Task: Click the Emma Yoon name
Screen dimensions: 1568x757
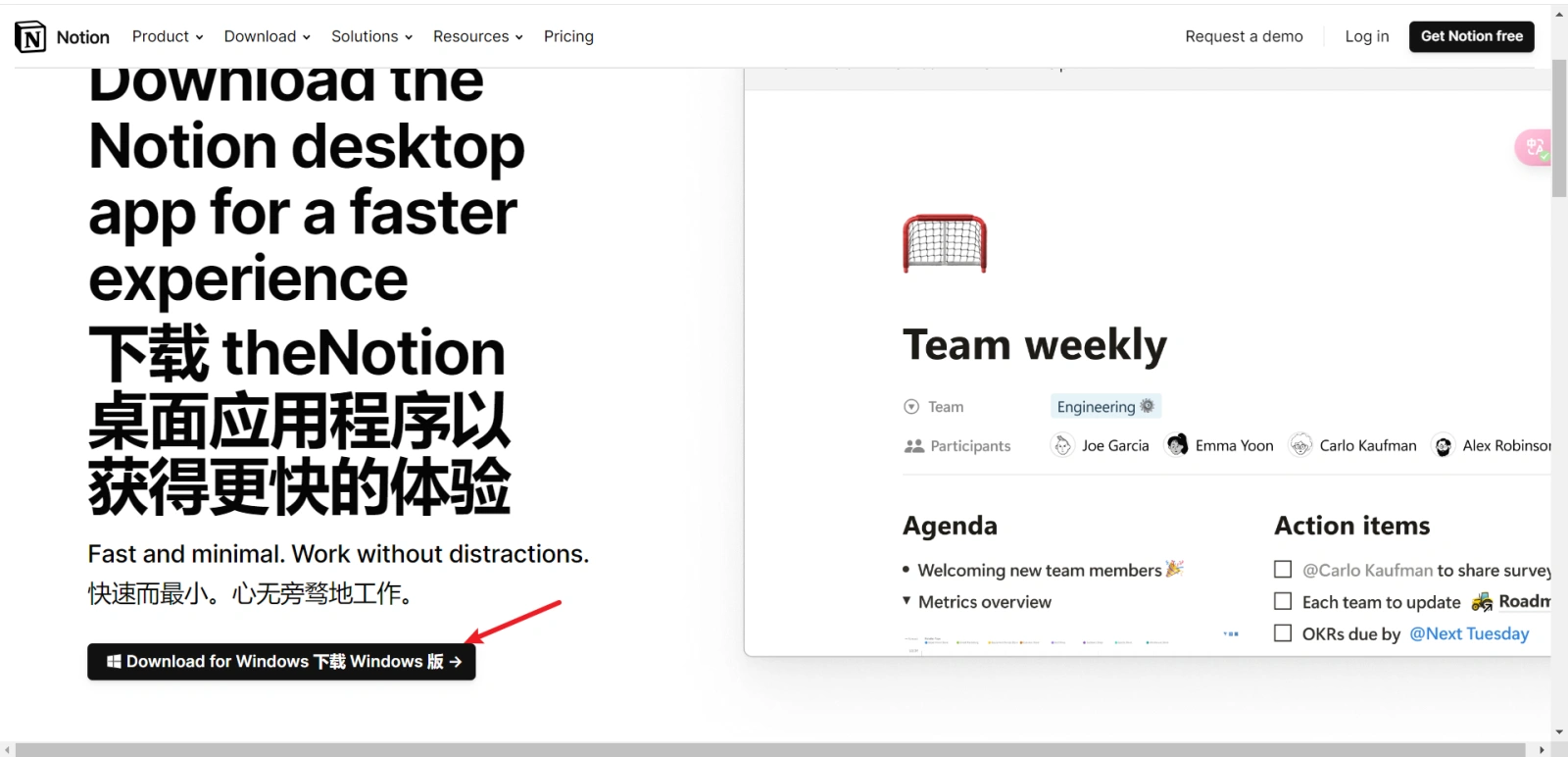Action: click(1235, 445)
